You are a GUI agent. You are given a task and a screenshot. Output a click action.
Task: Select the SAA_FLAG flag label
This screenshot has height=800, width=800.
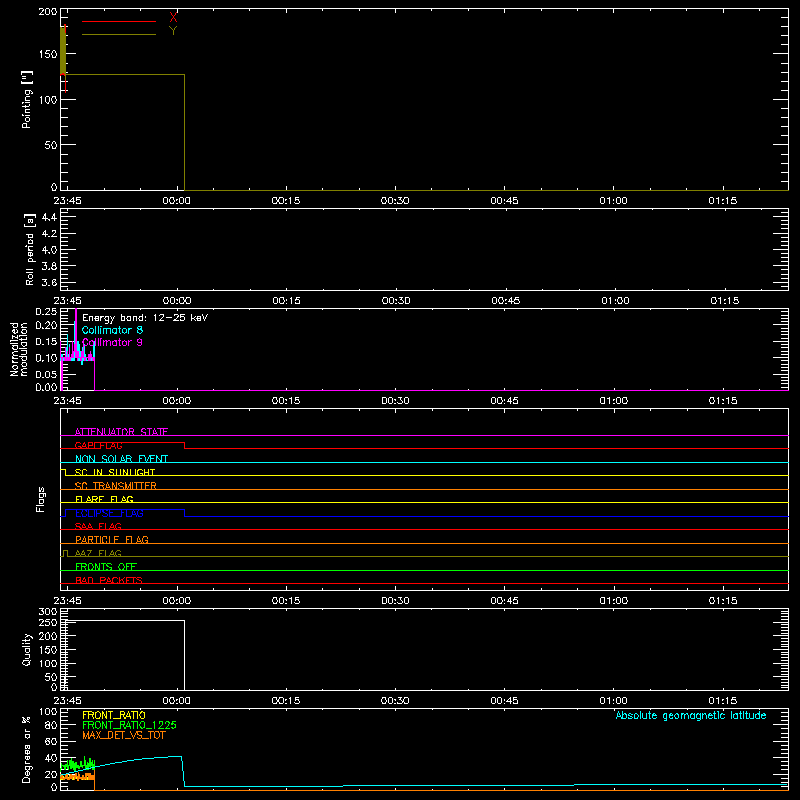point(98,526)
